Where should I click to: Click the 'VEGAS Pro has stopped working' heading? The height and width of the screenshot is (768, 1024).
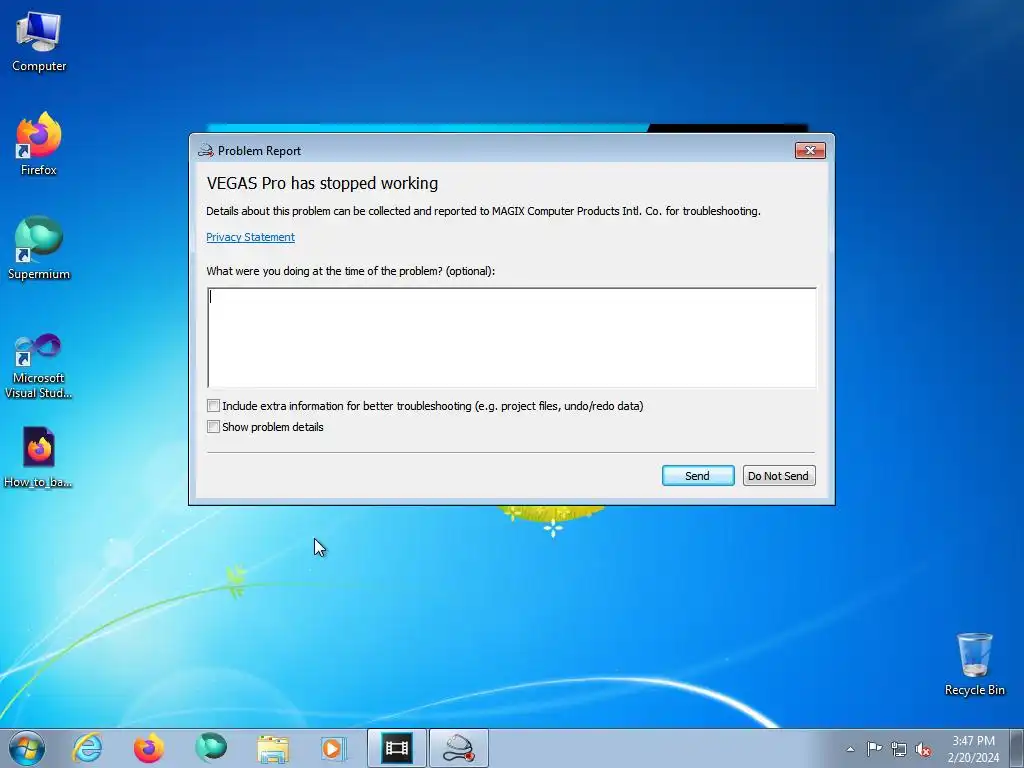pyautogui.click(x=322, y=183)
